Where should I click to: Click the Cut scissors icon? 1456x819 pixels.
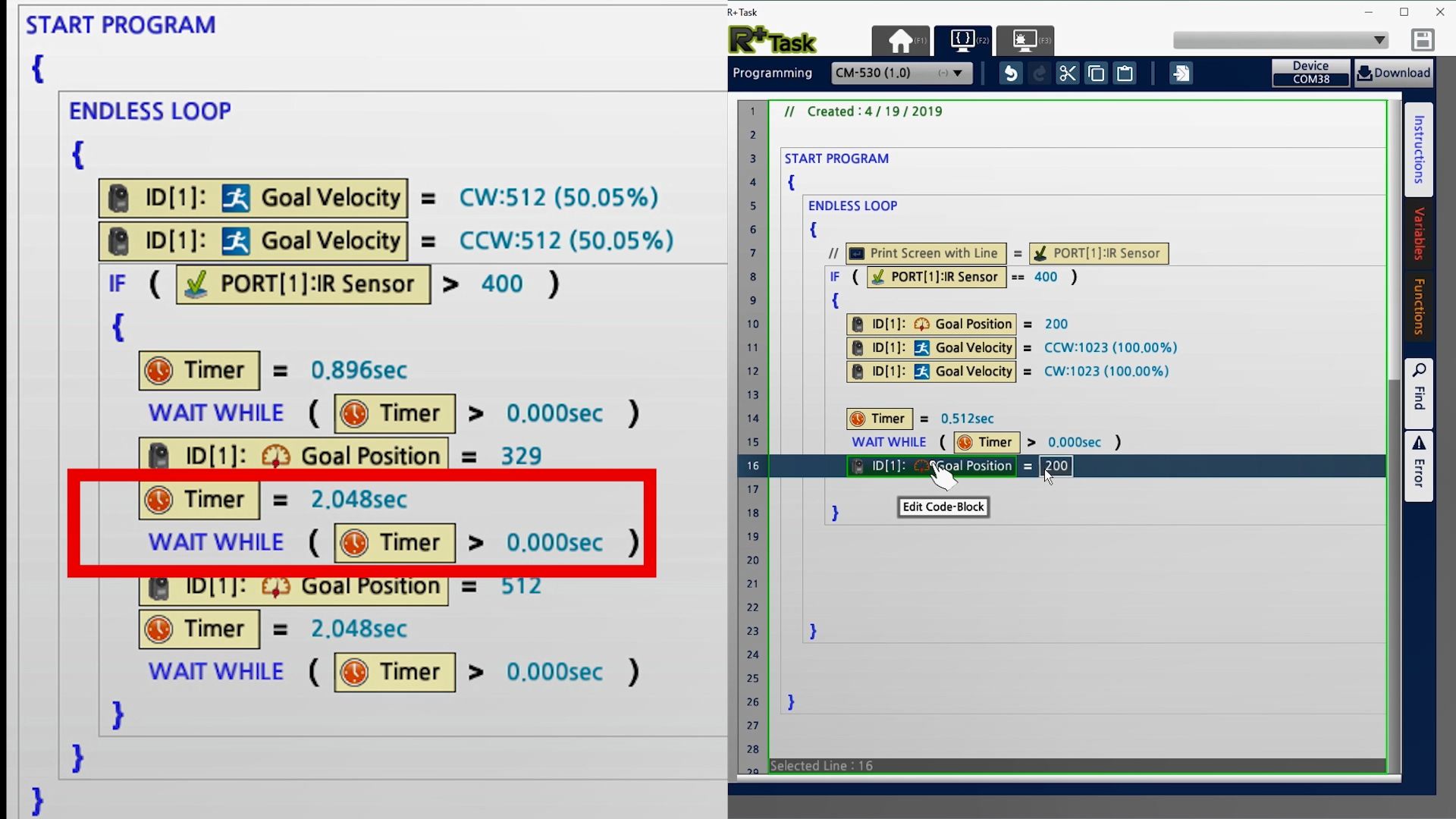[x=1067, y=74]
